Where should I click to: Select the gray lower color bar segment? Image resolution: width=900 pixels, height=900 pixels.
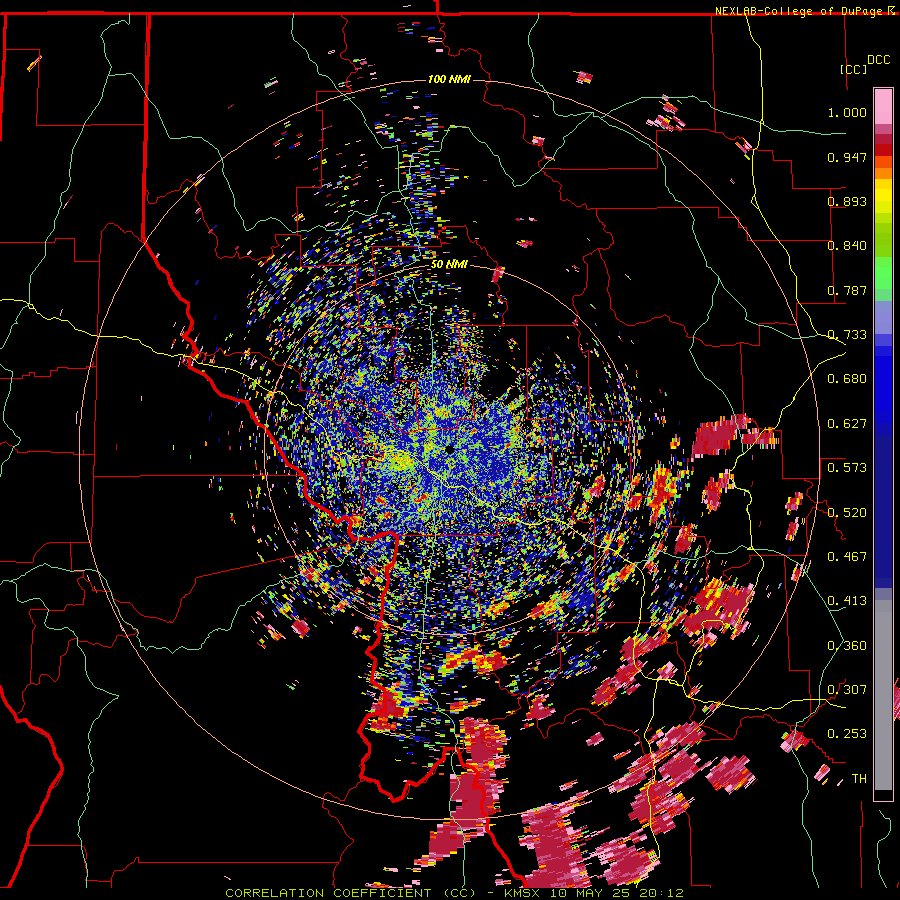click(883, 695)
